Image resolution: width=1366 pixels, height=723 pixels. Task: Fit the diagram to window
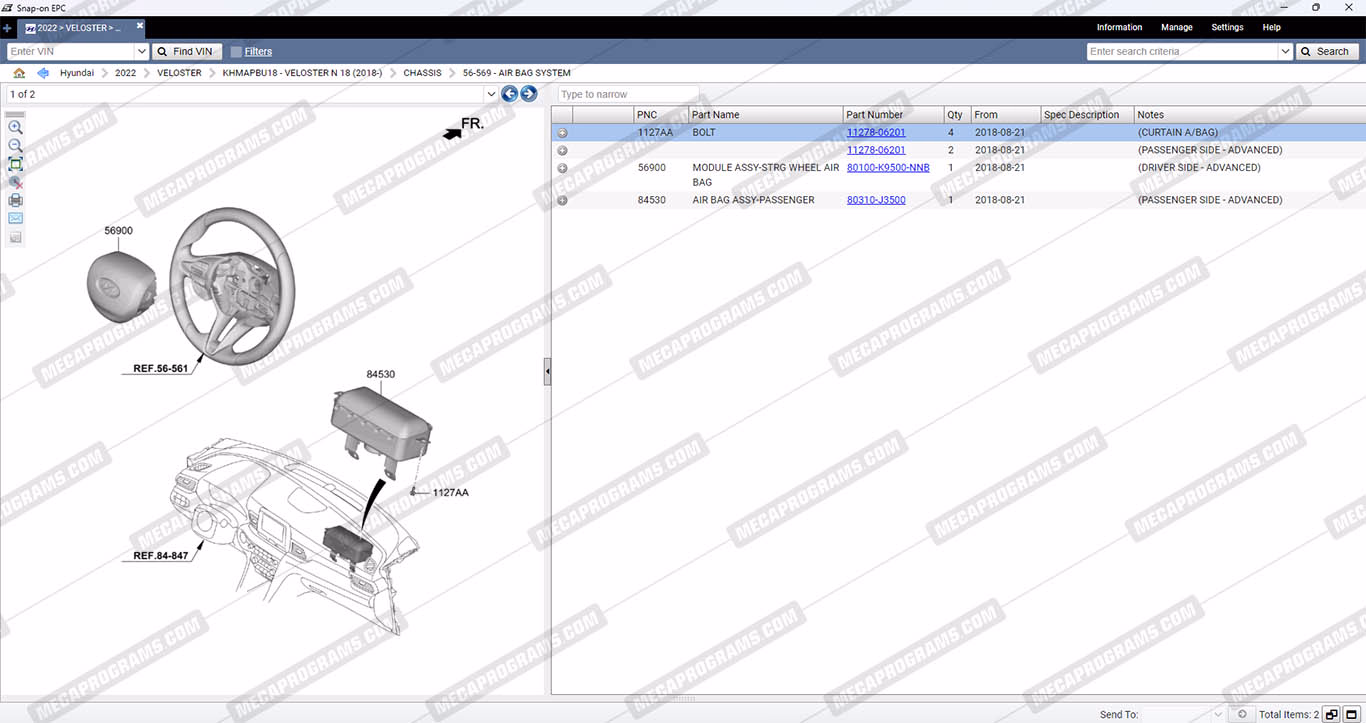point(15,164)
